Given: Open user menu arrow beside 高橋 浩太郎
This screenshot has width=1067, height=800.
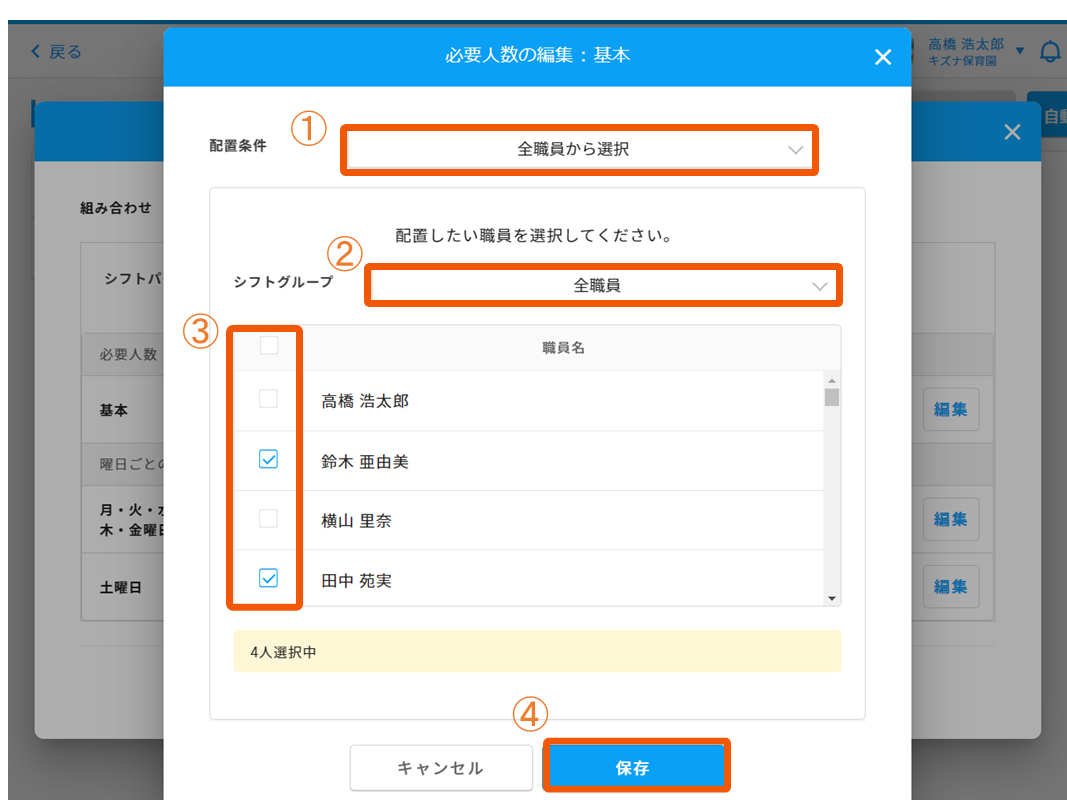Looking at the screenshot, I should (x=1020, y=51).
